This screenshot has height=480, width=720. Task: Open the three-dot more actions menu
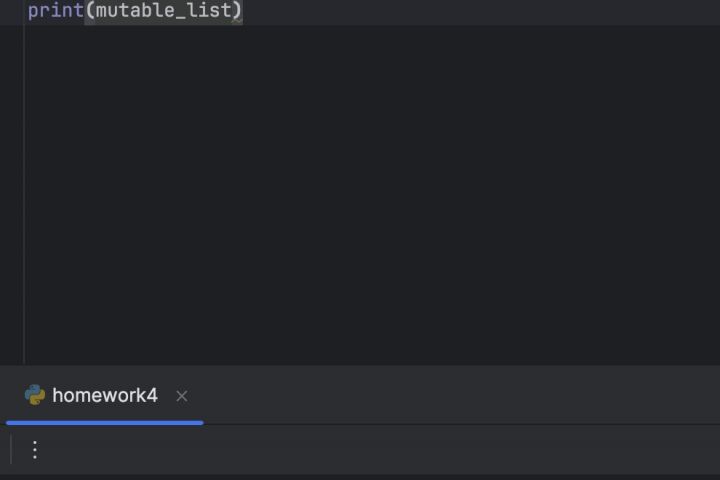35,450
